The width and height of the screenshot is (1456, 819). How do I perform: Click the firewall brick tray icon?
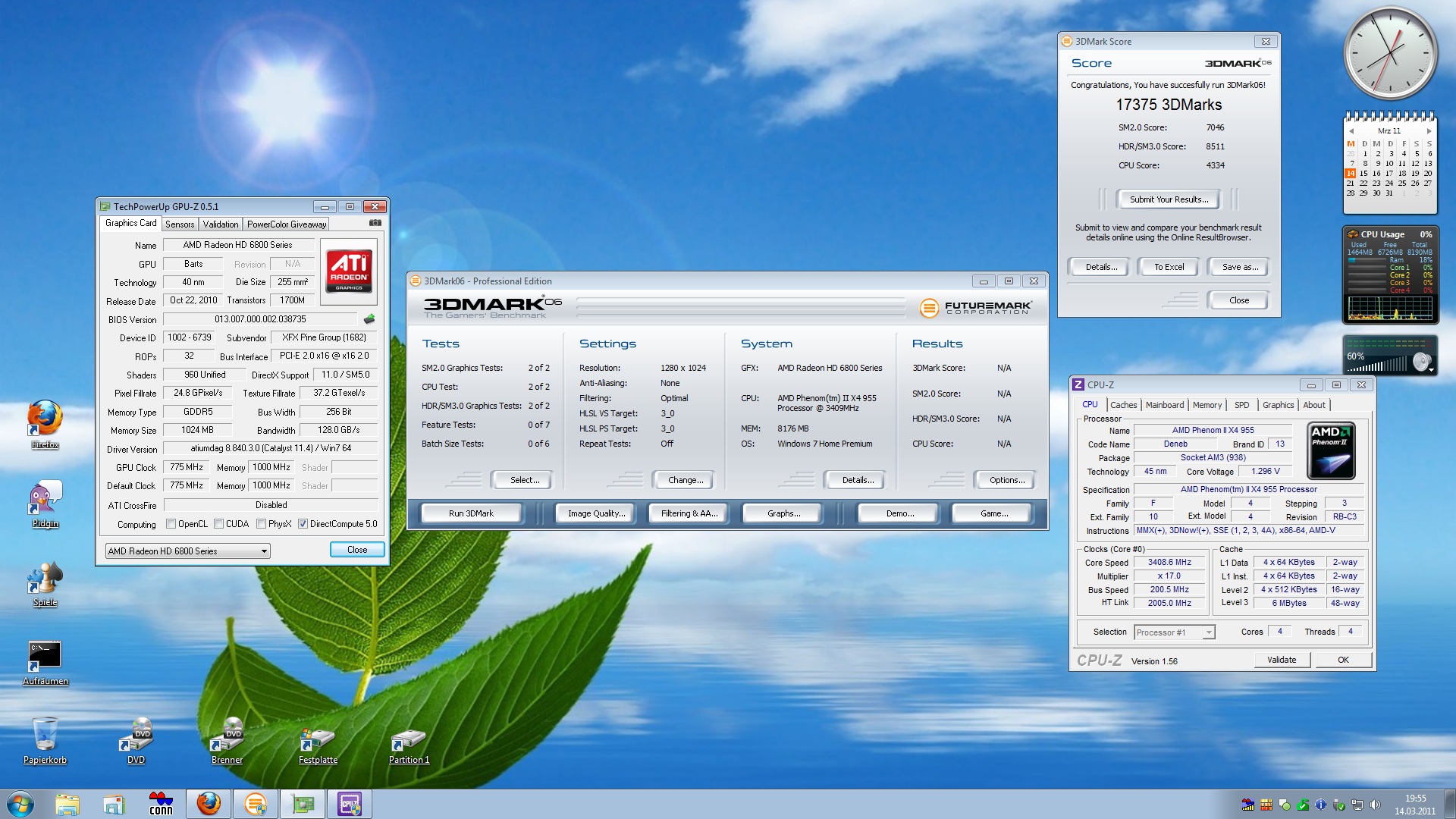click(x=1266, y=805)
